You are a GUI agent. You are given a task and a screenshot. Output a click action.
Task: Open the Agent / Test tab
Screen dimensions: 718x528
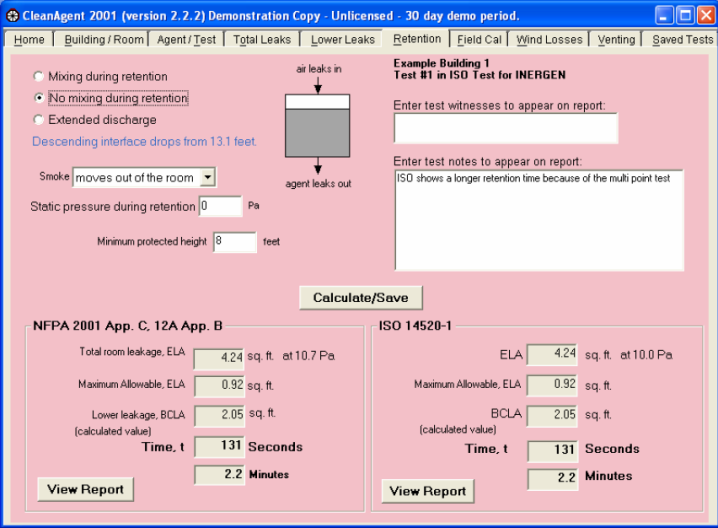coord(186,40)
